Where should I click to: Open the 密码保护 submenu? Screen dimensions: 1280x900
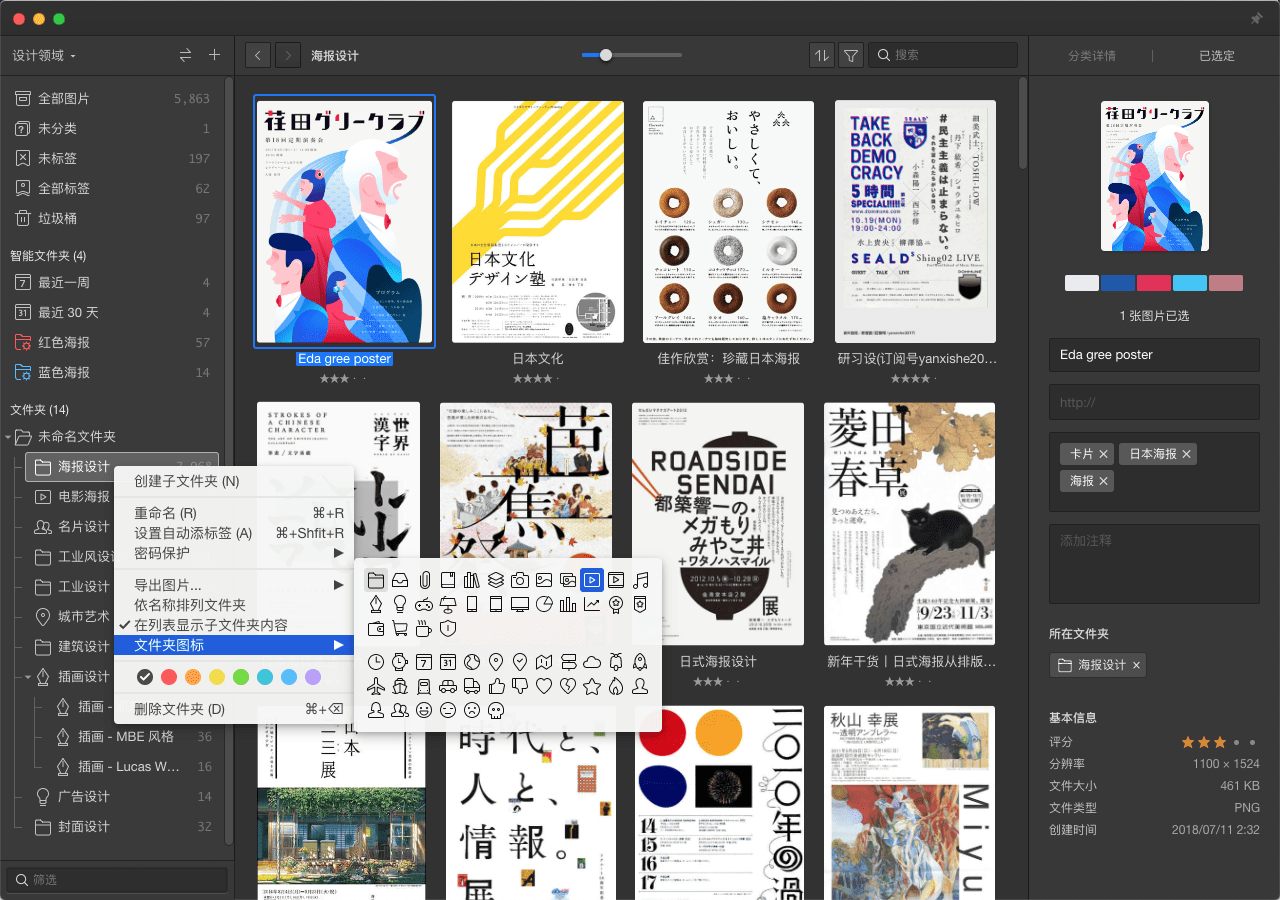234,553
